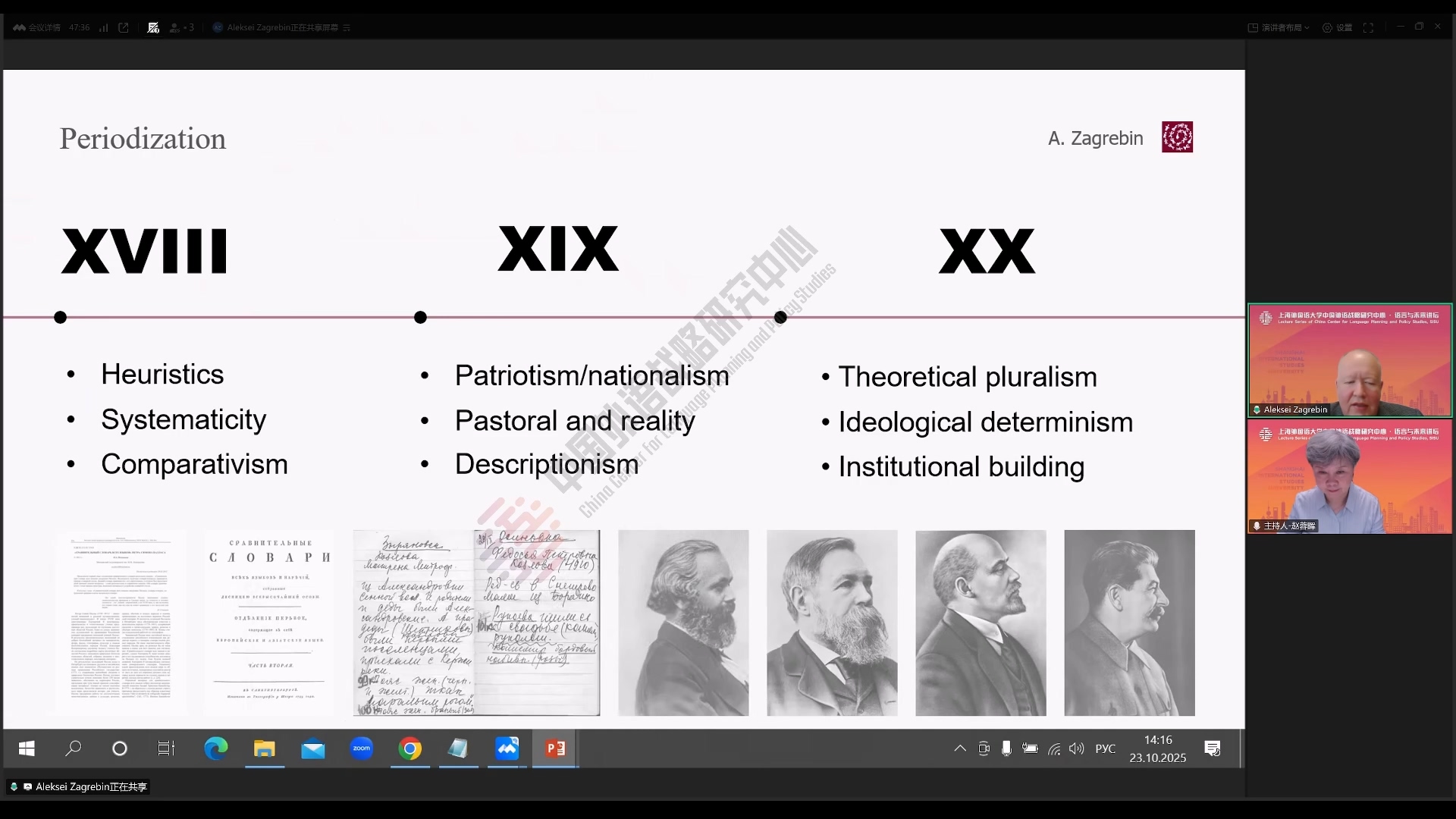Open Google Chrome from the taskbar
This screenshot has height=819, width=1456.
click(410, 749)
